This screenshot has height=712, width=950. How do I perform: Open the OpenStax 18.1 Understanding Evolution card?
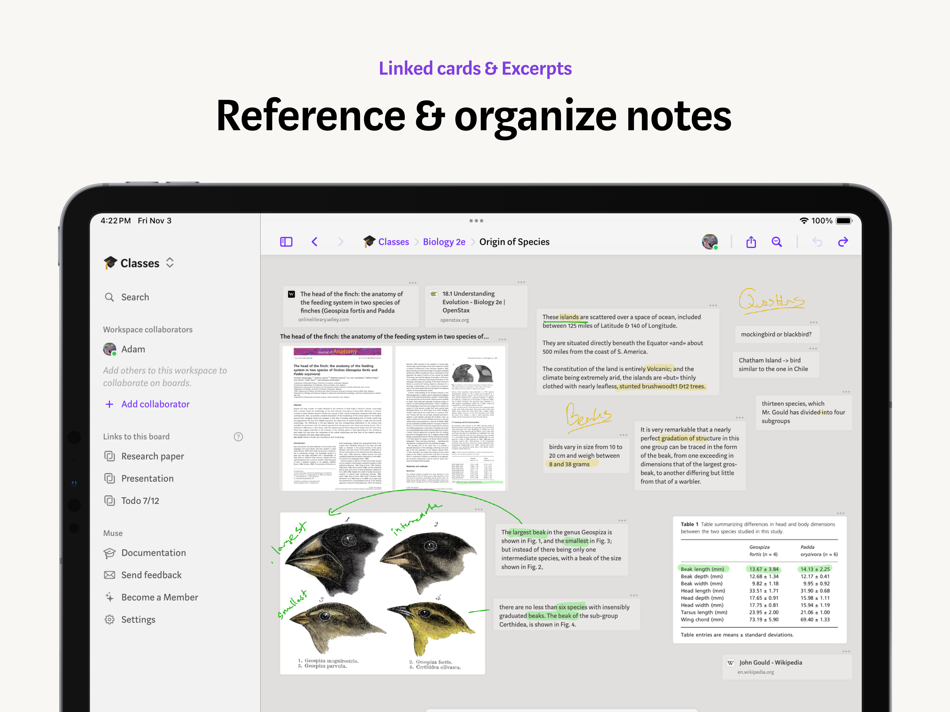click(x=476, y=306)
